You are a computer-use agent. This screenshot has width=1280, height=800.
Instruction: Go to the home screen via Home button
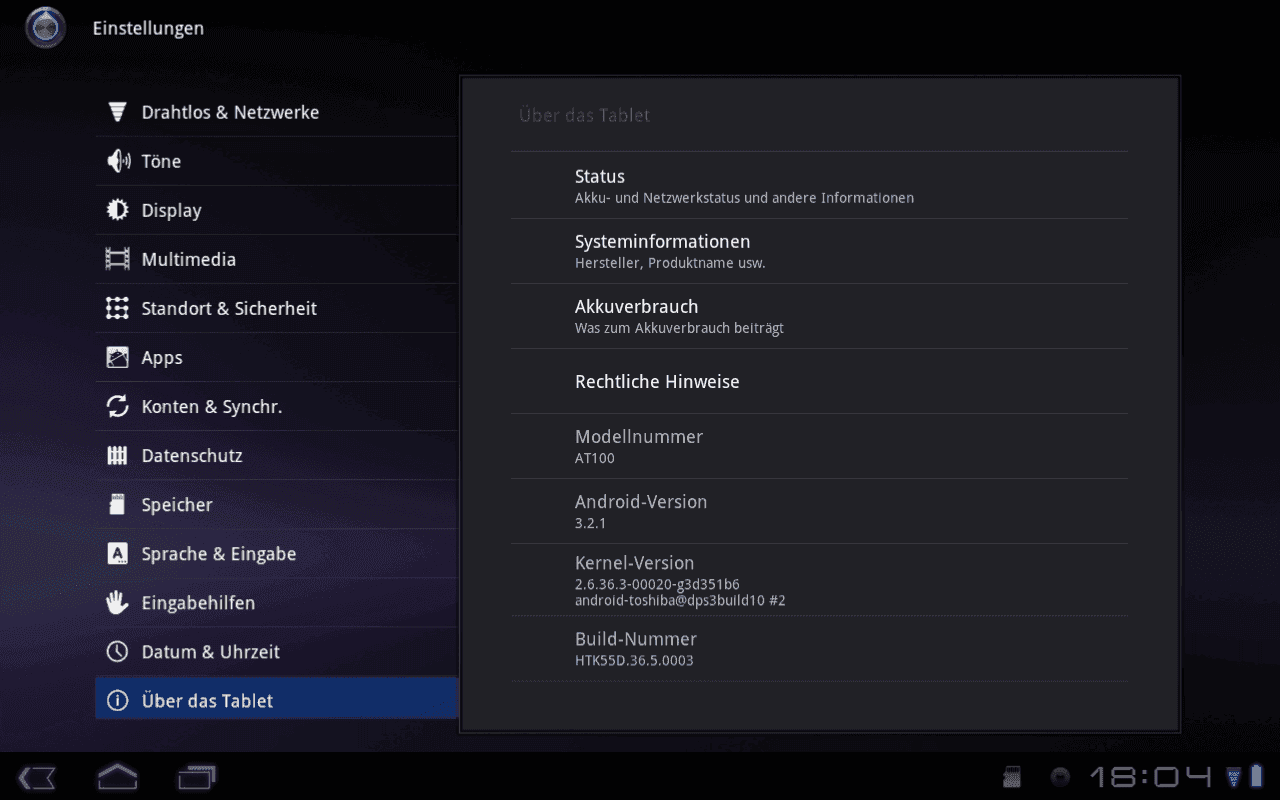[x=117, y=776]
